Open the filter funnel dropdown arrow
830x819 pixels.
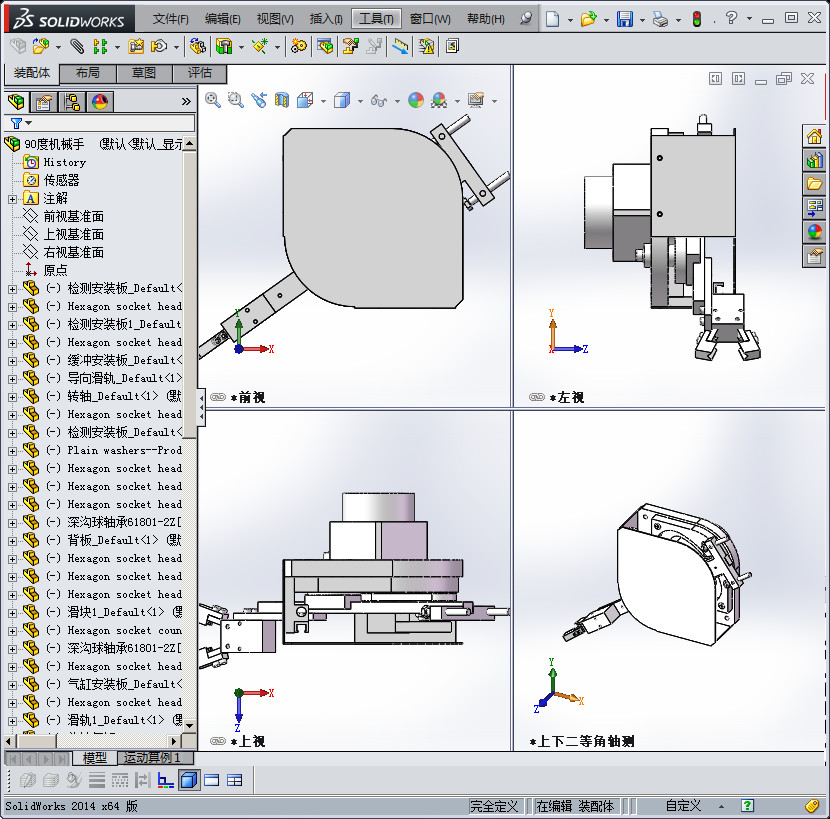[29, 123]
